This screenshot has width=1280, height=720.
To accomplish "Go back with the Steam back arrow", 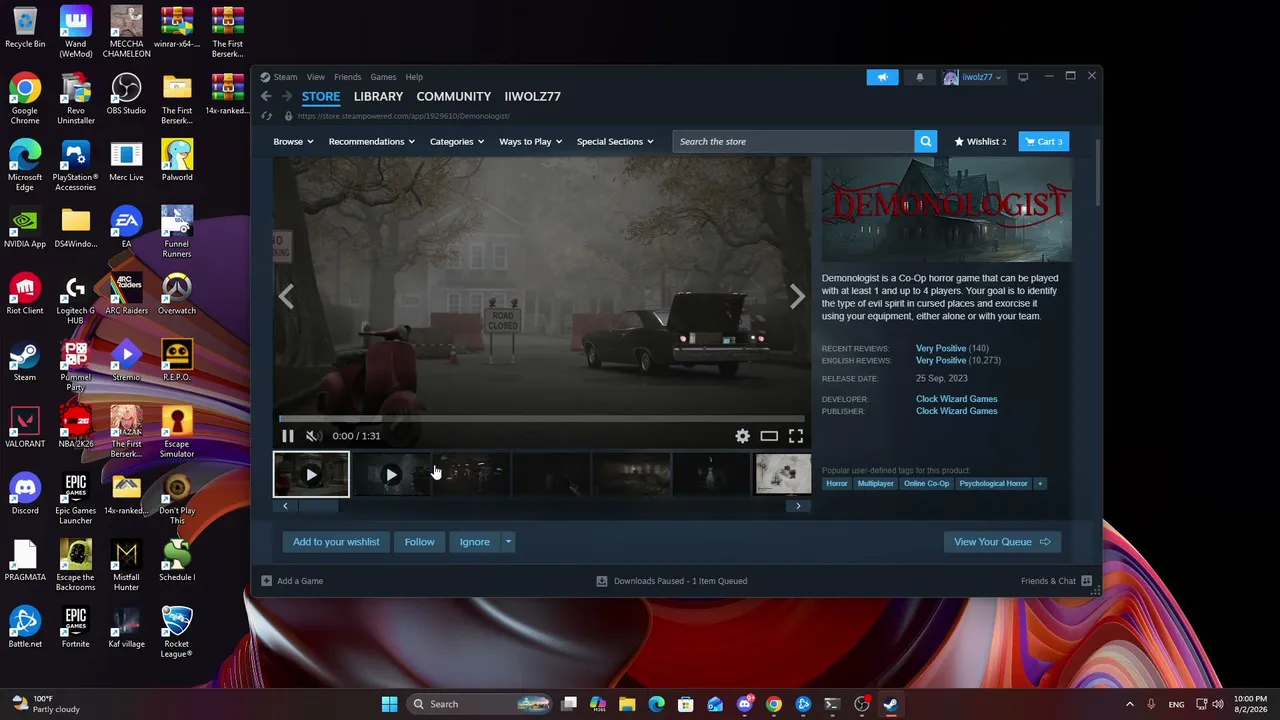I will (266, 96).
